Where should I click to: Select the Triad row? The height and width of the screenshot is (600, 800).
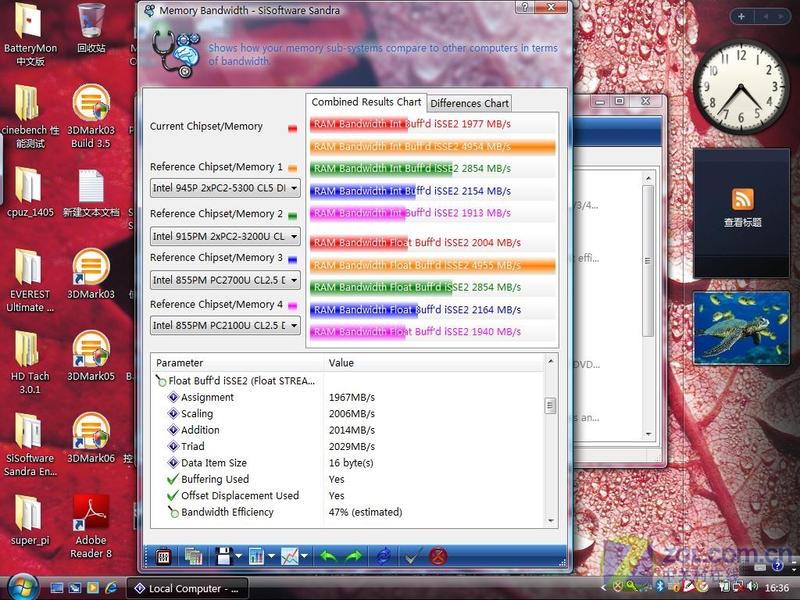point(347,446)
